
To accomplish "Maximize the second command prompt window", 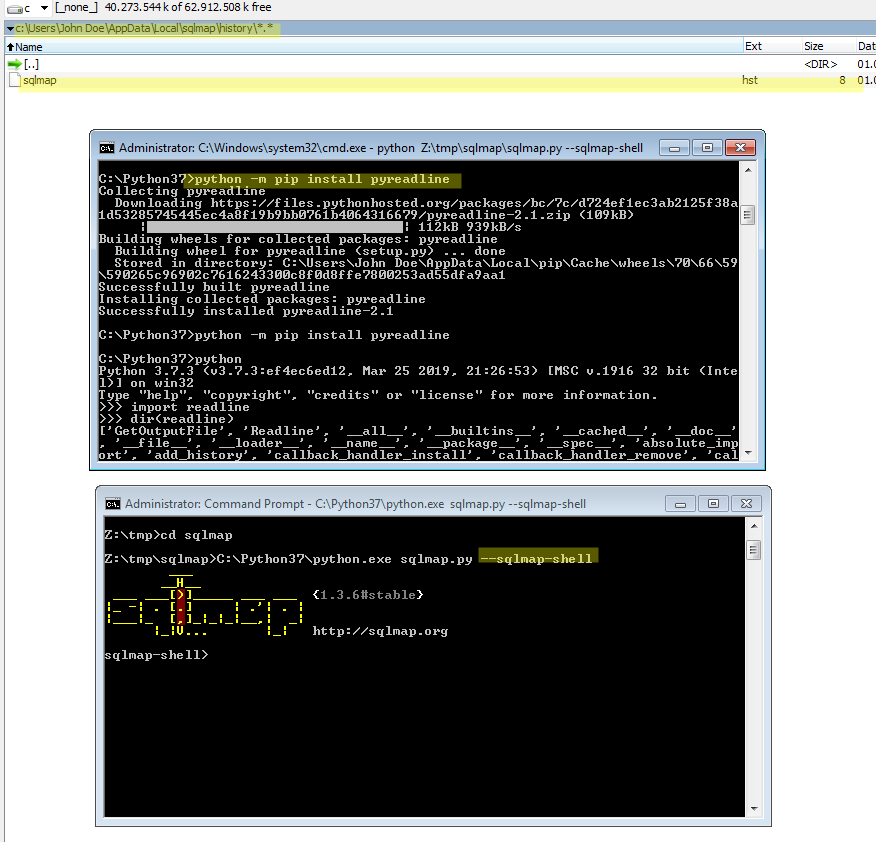I will (713, 503).
